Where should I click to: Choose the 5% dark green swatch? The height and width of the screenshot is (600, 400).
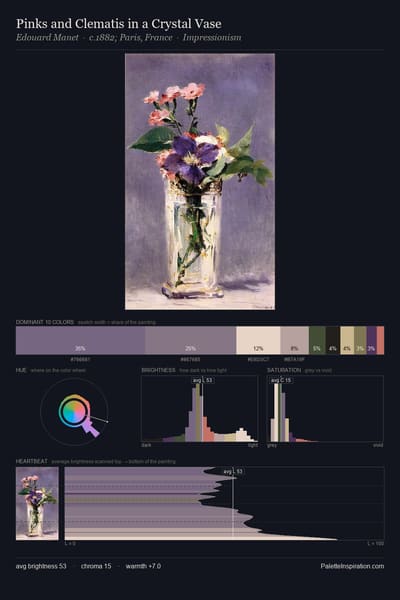coord(317,340)
